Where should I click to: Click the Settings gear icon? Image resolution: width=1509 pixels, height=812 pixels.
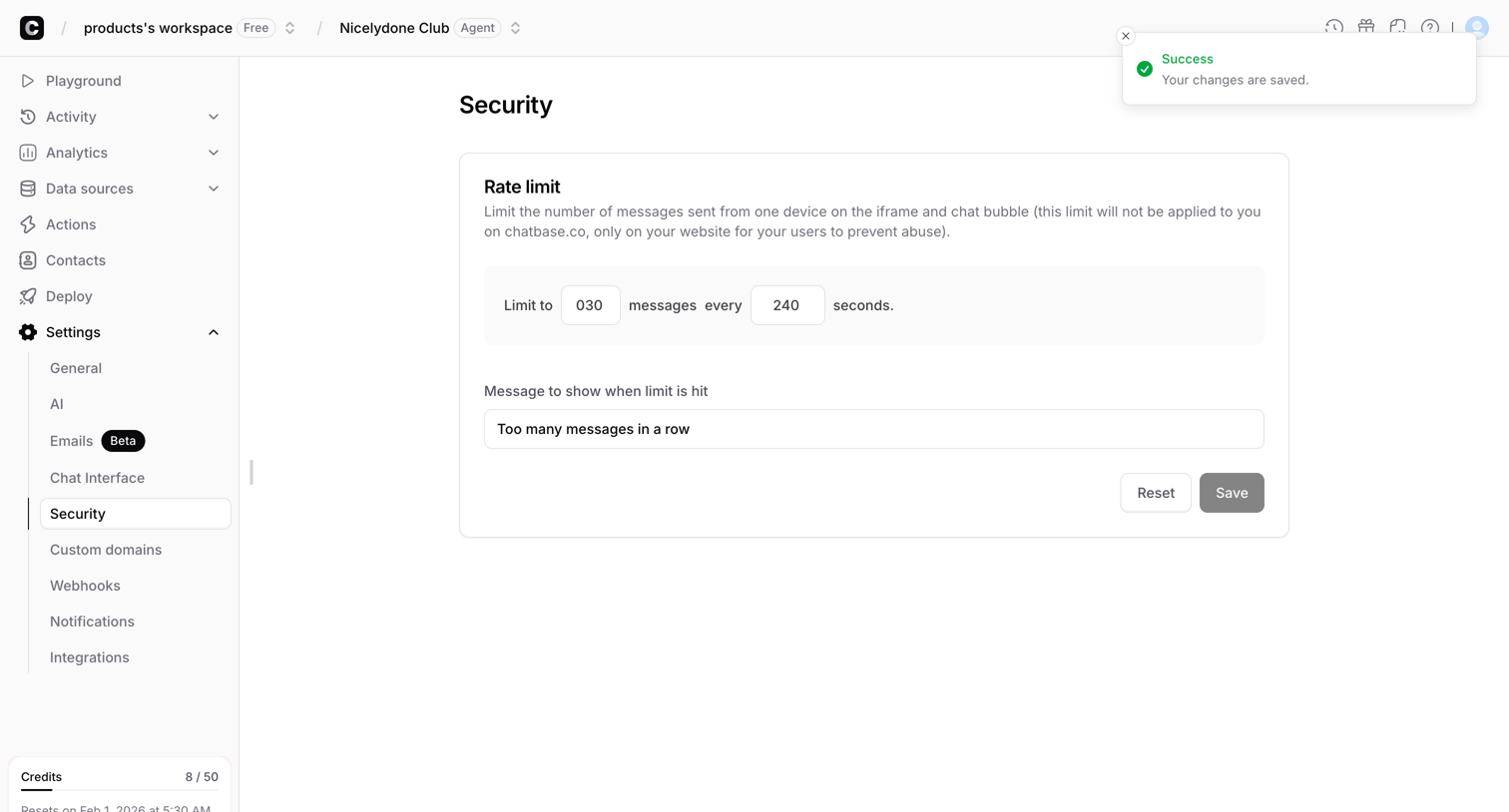pyautogui.click(x=28, y=332)
